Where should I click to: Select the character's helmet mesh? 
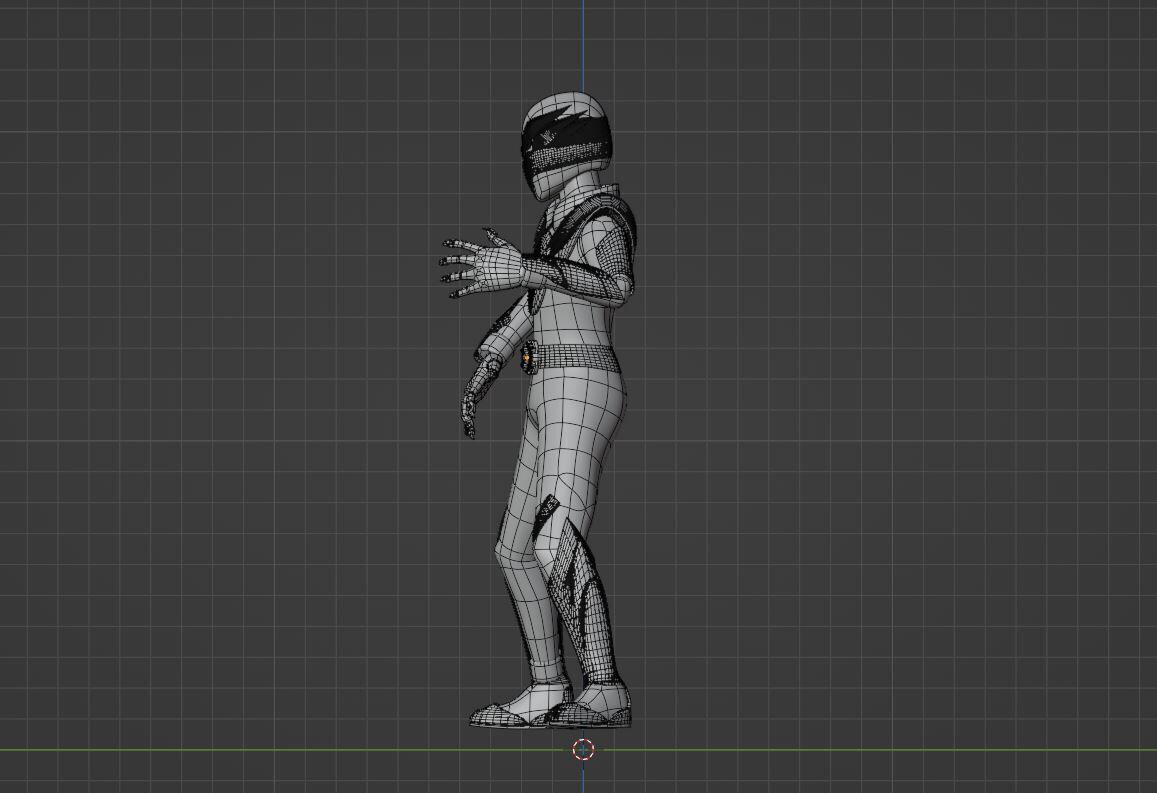point(567,145)
